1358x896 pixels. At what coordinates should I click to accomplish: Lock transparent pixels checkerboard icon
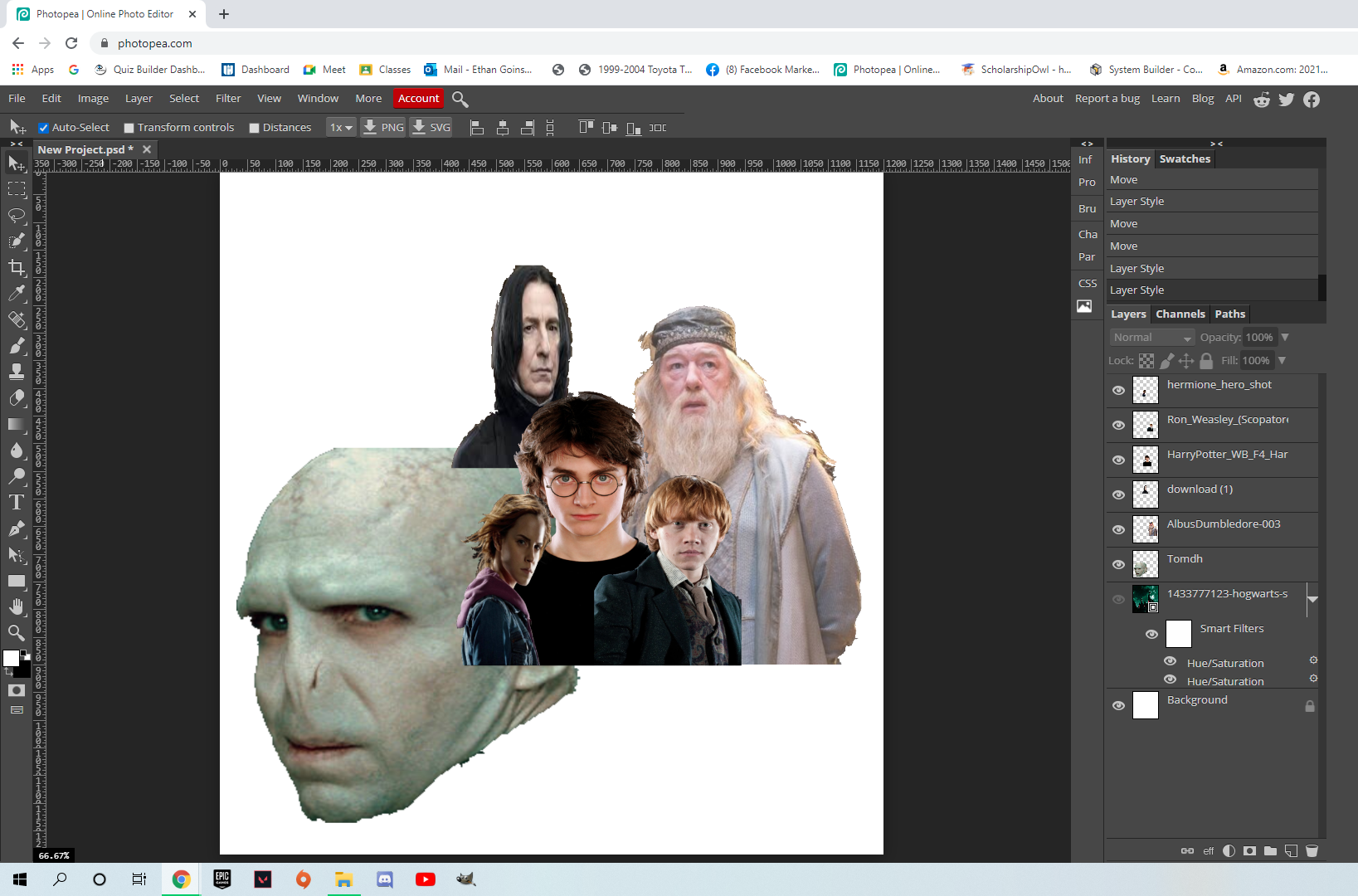1146,361
